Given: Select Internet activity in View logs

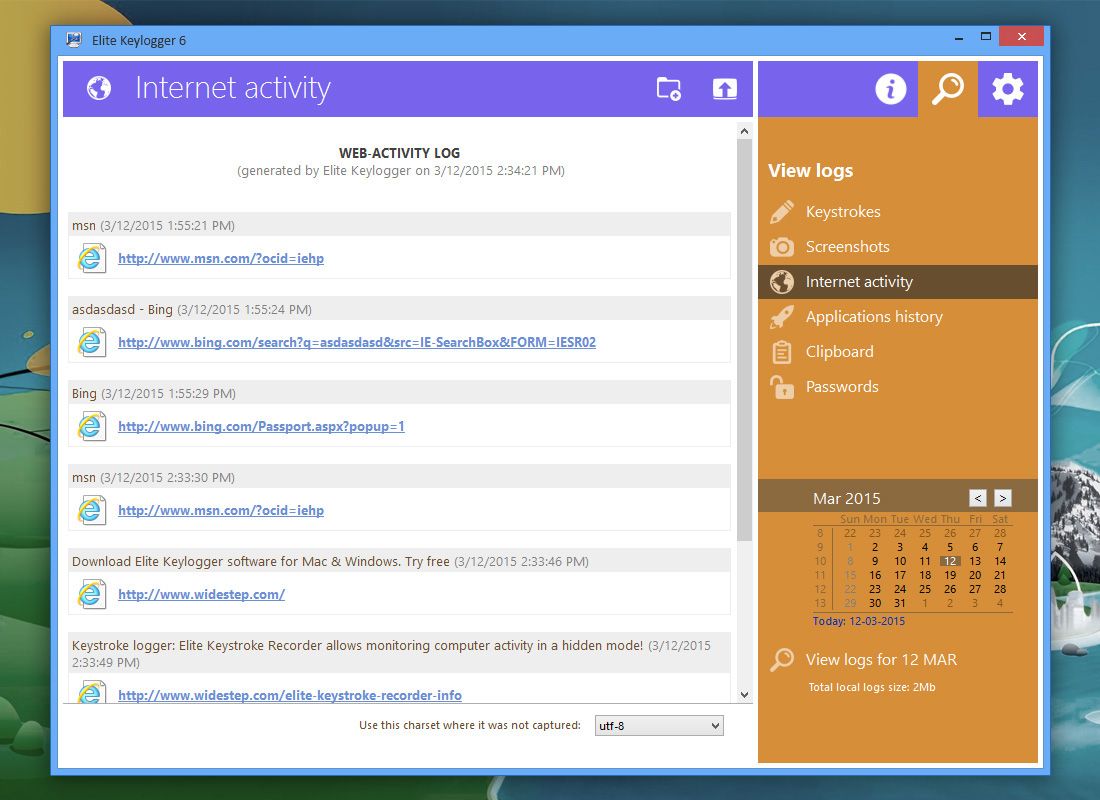Looking at the screenshot, I should pos(898,282).
